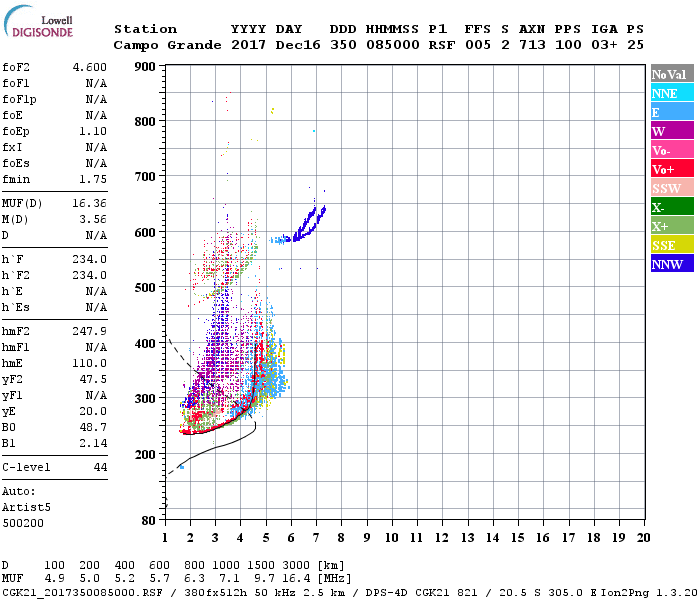Click the 500 km y-axis label
This screenshot has width=700, height=600.
145,288
